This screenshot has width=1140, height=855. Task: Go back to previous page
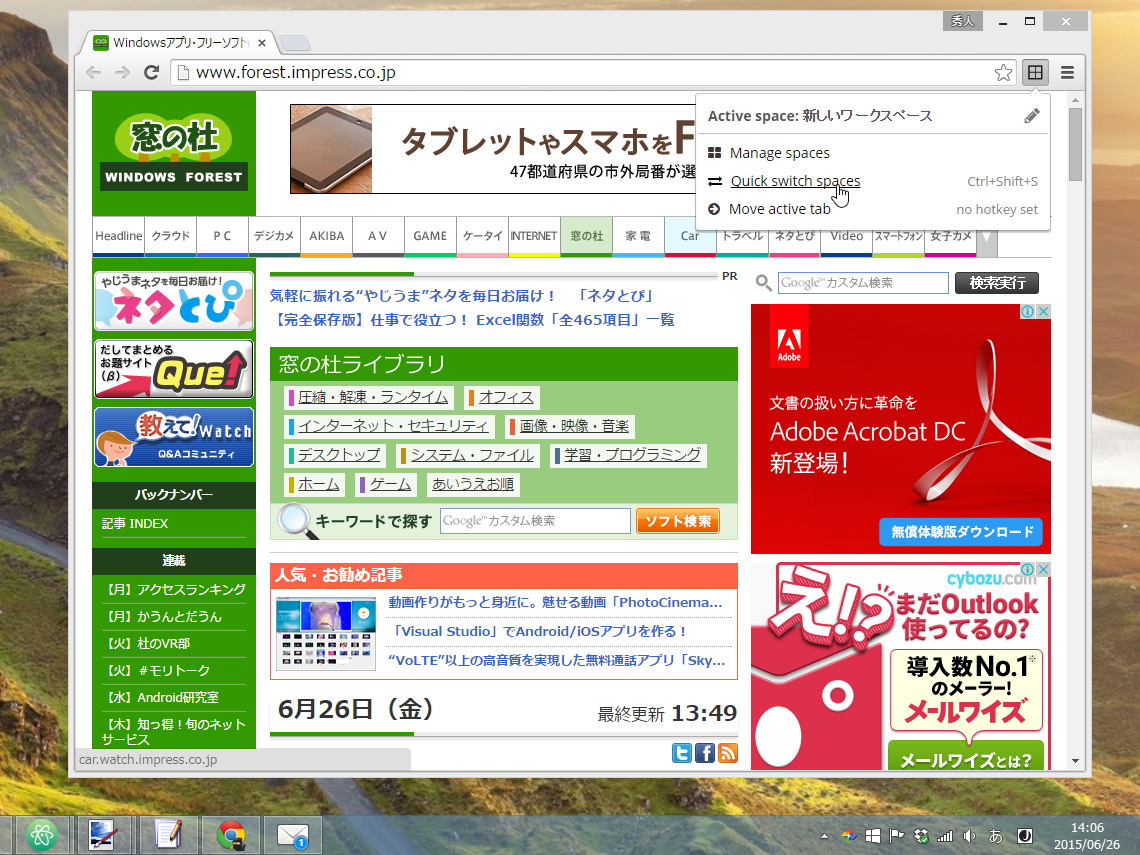tap(93, 72)
